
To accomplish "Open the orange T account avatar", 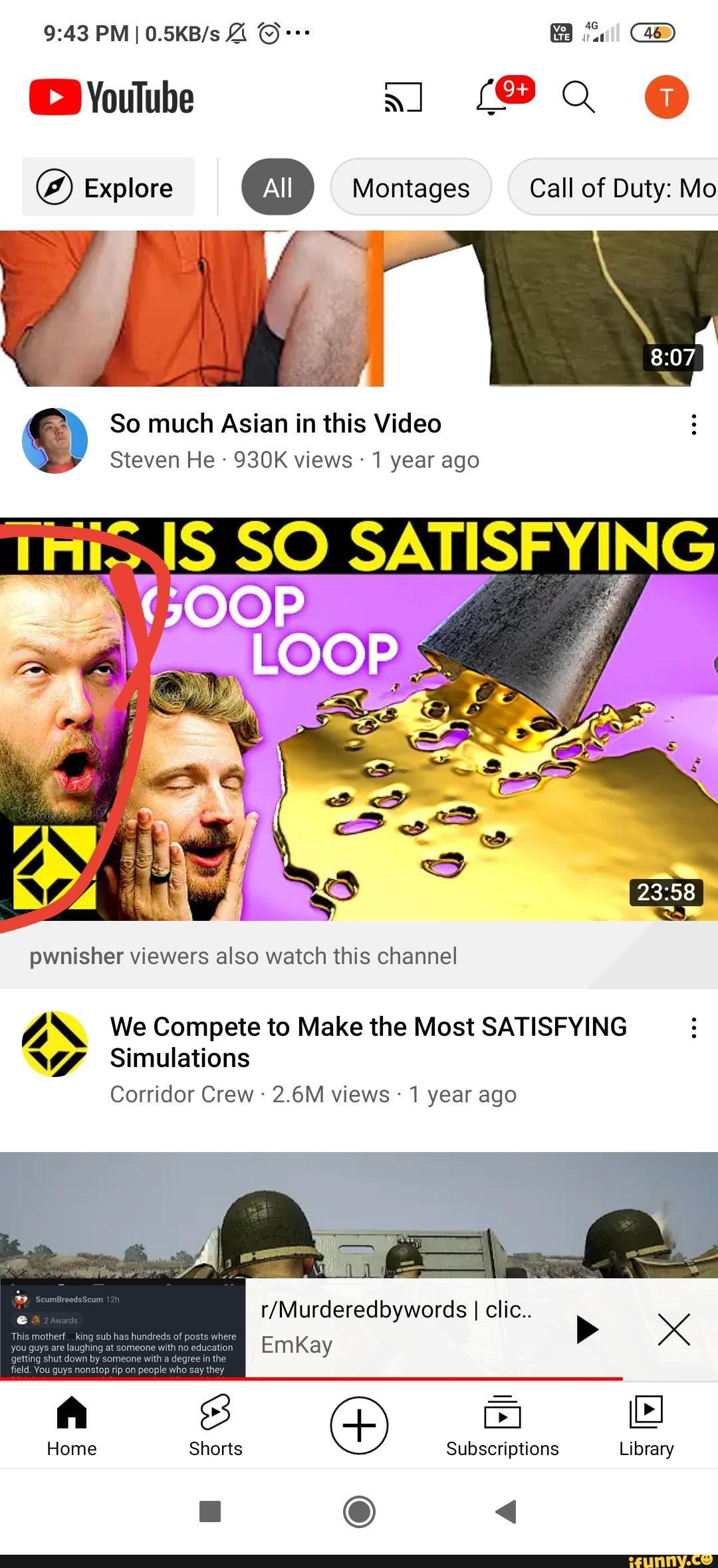I will pos(666,97).
